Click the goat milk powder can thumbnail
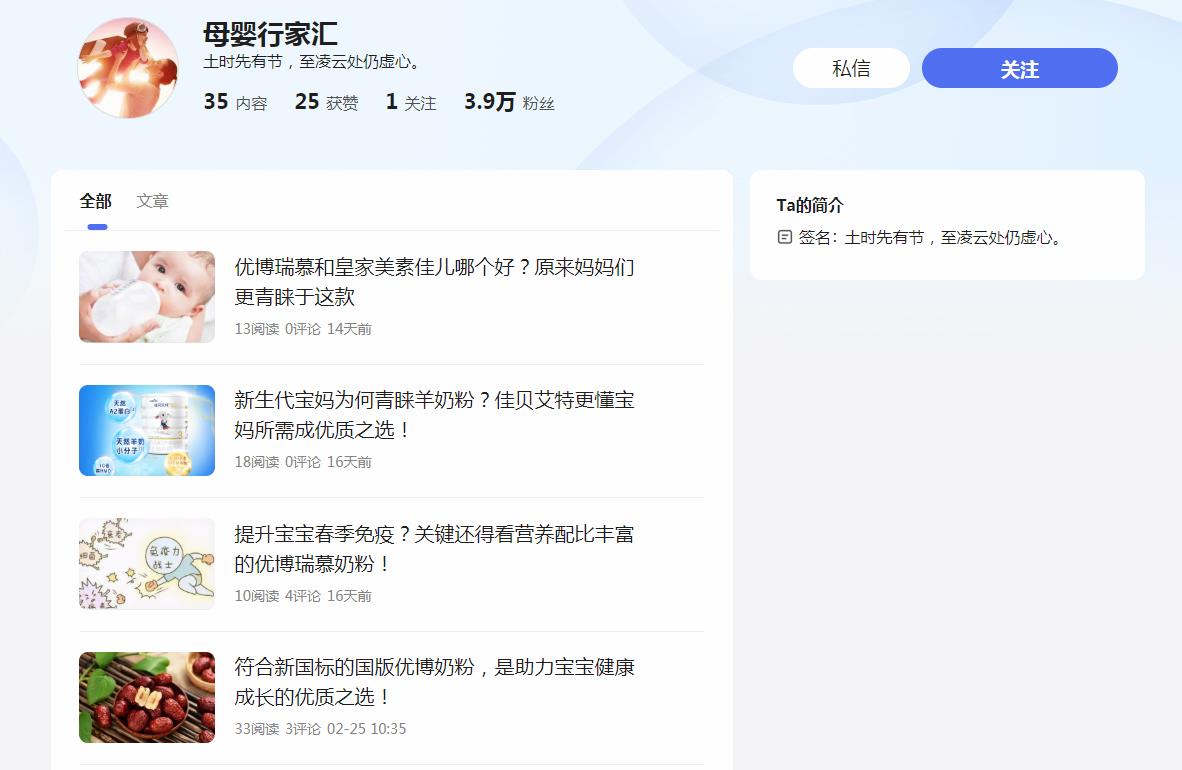The image size is (1182, 770). point(147,430)
